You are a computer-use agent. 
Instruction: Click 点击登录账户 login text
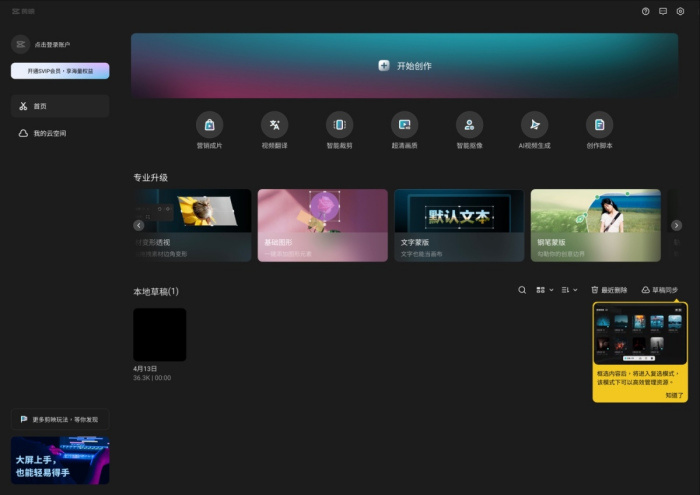point(52,45)
